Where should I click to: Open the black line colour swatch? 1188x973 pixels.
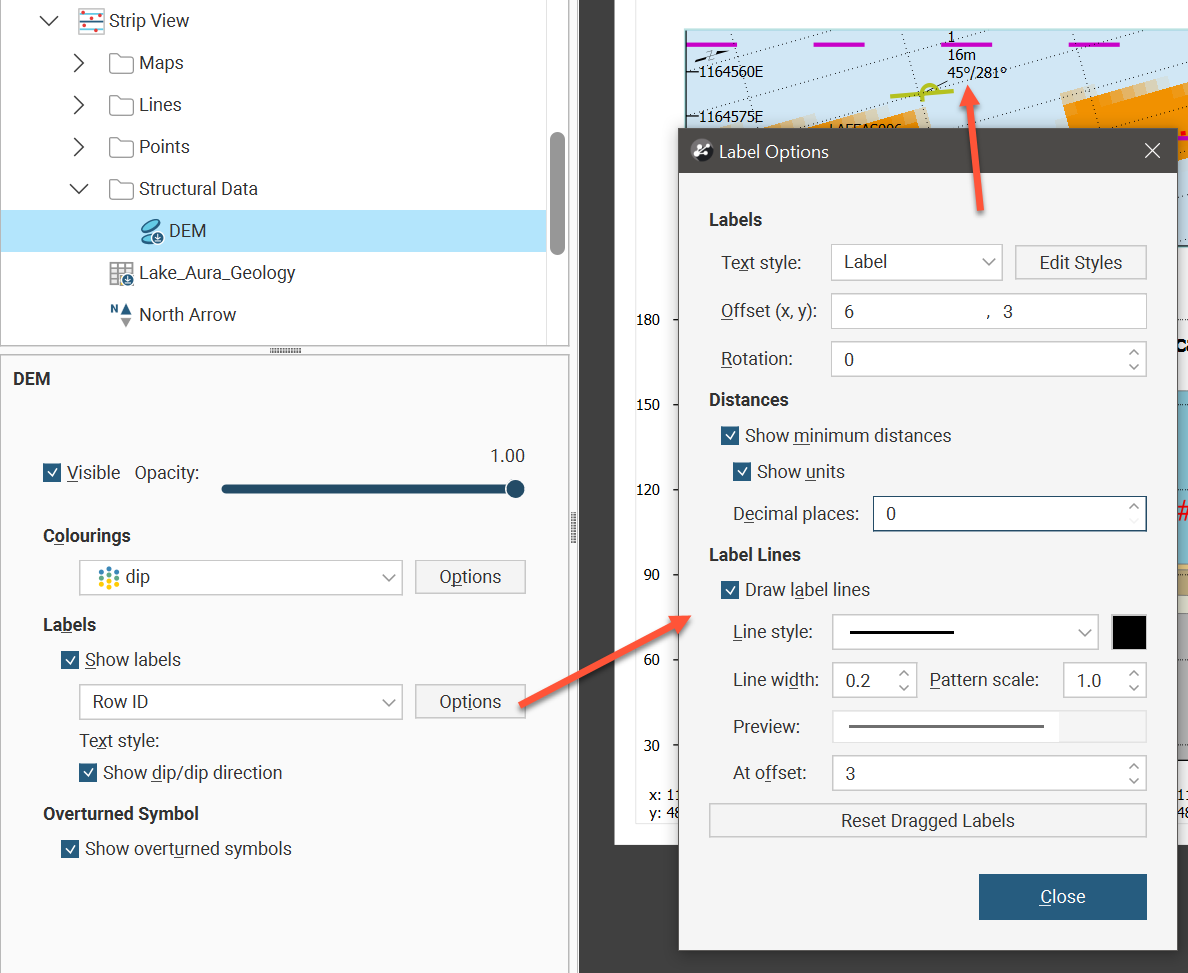pyautogui.click(x=1129, y=632)
